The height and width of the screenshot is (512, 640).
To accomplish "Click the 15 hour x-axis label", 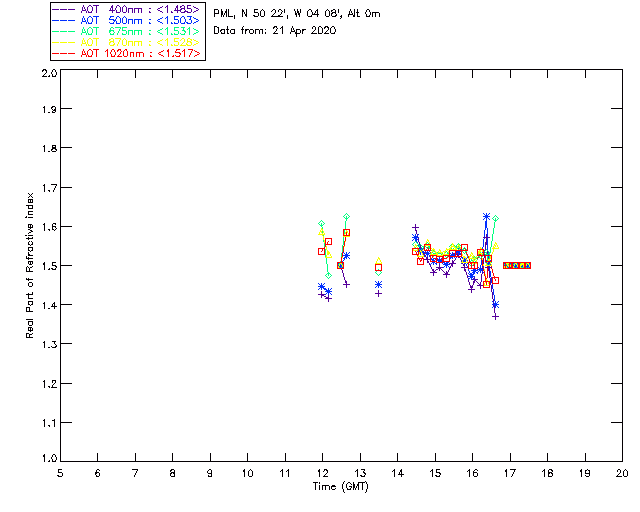I will [x=435, y=473].
